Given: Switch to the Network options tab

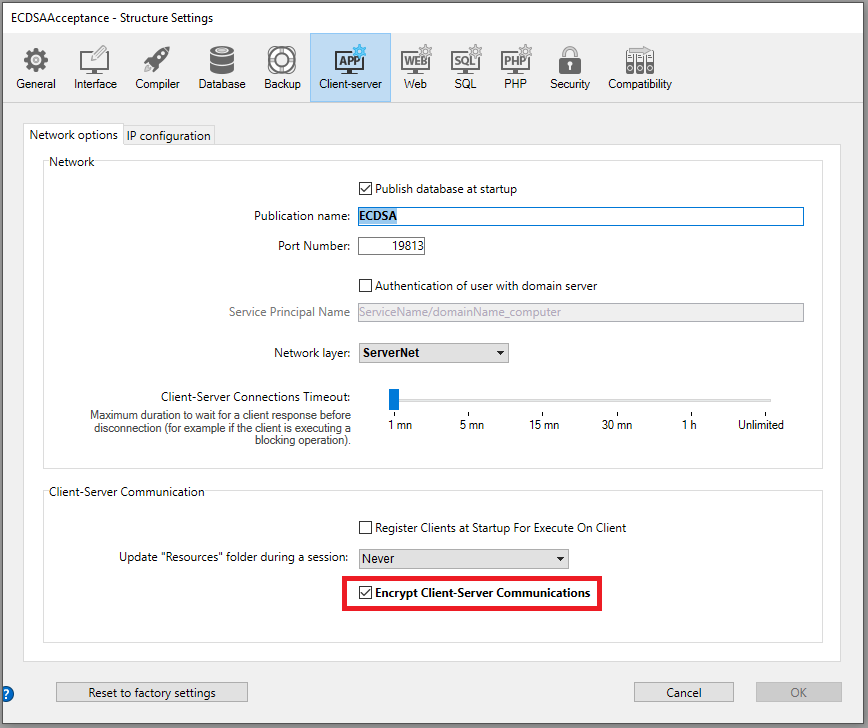Looking at the screenshot, I should click(x=74, y=135).
